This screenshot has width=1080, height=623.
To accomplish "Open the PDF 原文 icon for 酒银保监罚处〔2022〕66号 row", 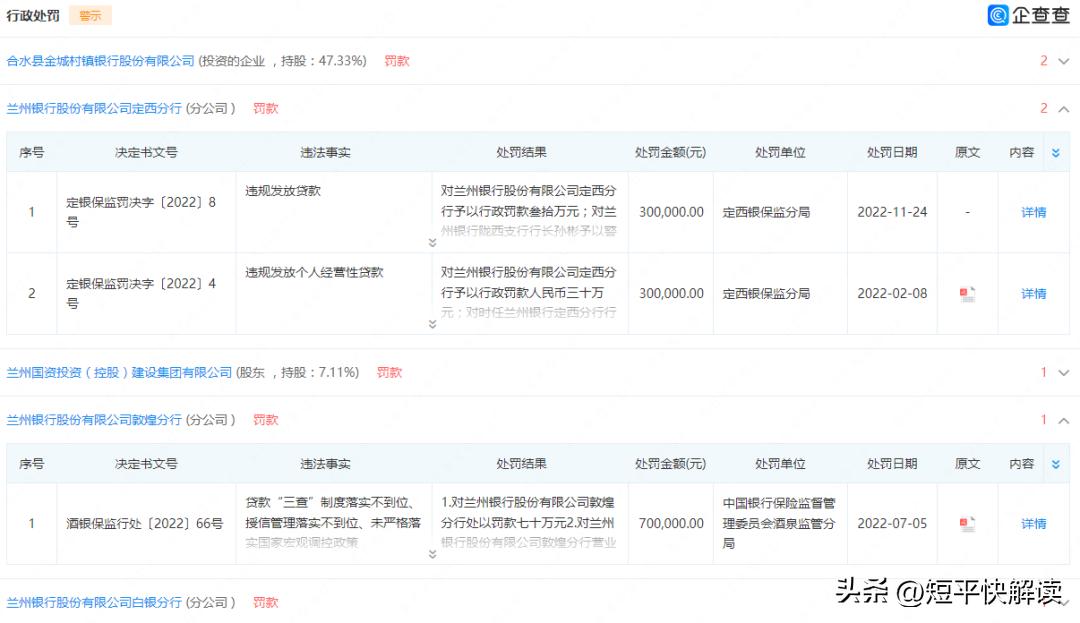I will (x=966, y=523).
